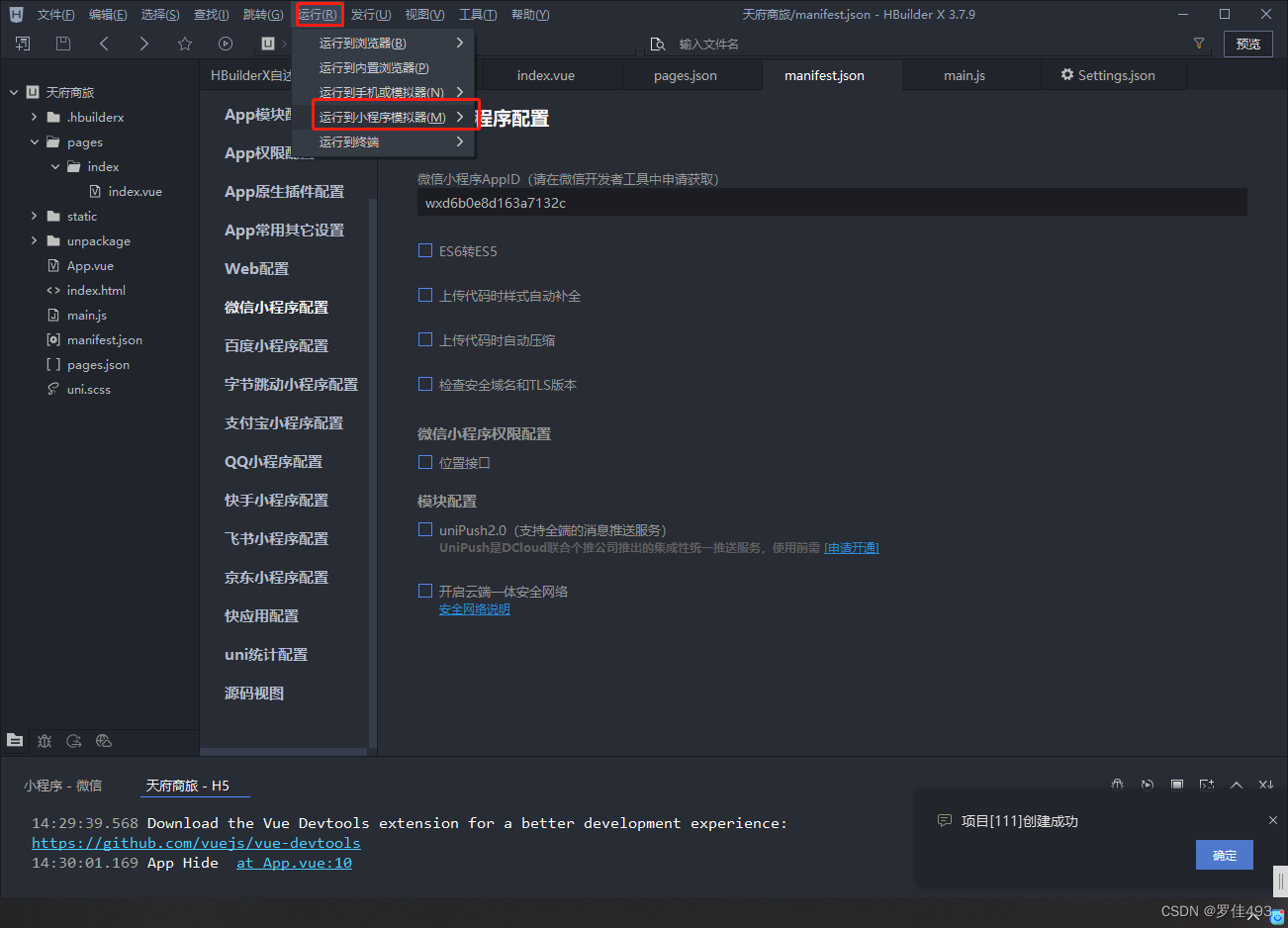This screenshot has width=1288, height=928.
Task: Click the HBuilder X logo icon
Action: [x=16, y=14]
